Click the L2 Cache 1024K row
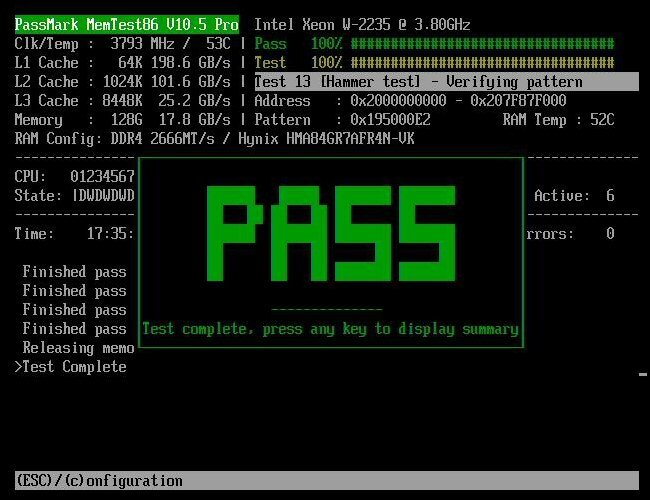 click(x=123, y=82)
